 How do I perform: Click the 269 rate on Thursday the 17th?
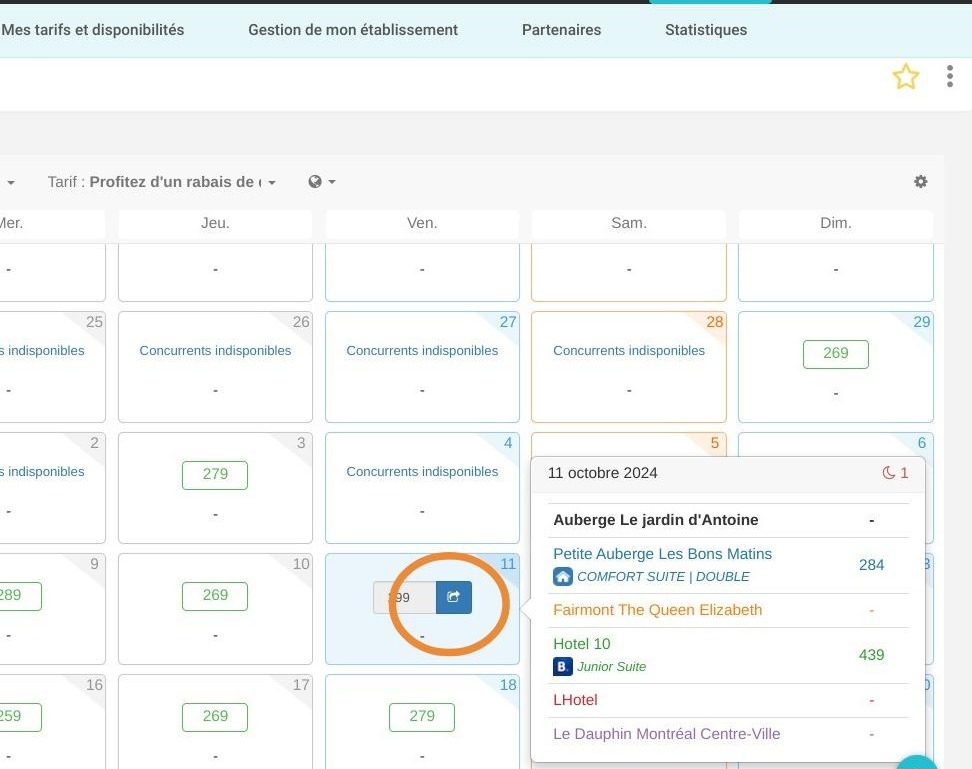[x=215, y=717]
